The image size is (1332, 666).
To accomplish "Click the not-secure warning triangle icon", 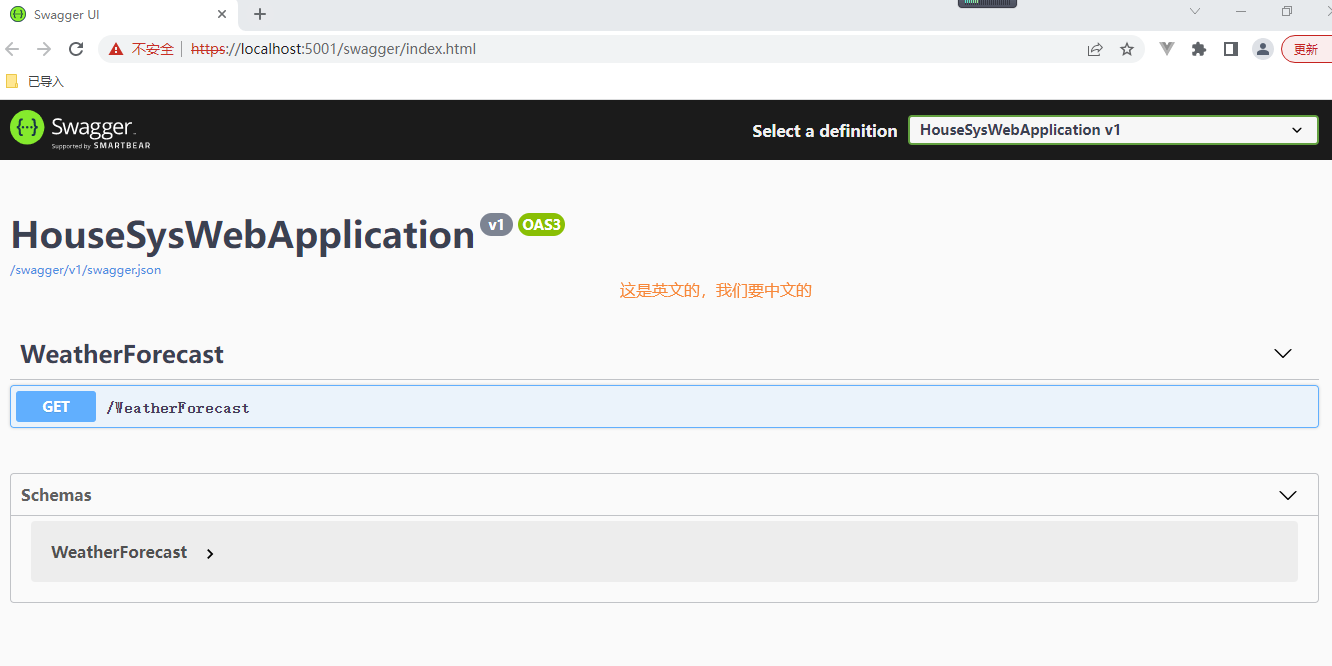I will tap(117, 49).
